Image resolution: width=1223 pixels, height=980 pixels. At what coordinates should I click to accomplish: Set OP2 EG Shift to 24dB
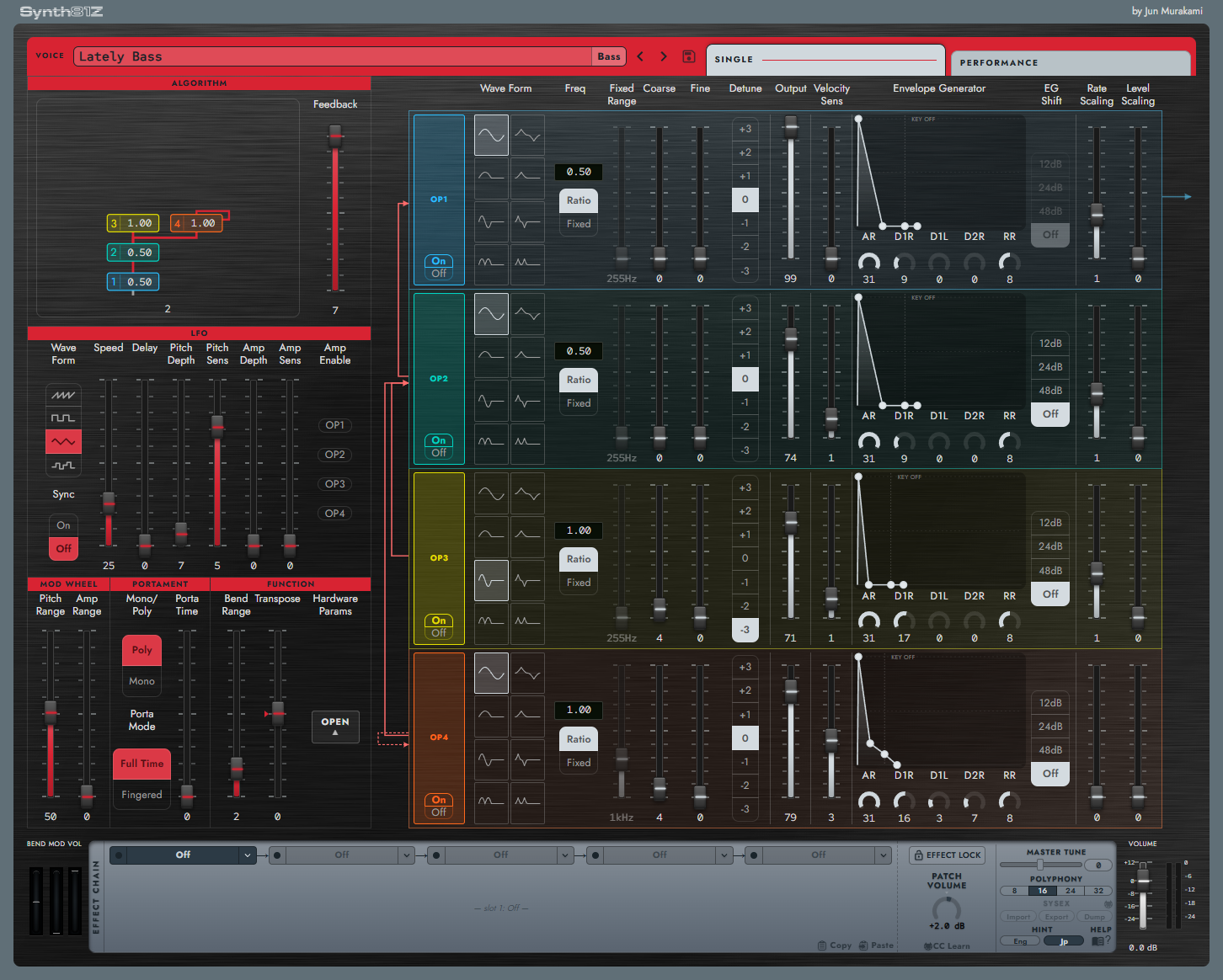(1050, 367)
